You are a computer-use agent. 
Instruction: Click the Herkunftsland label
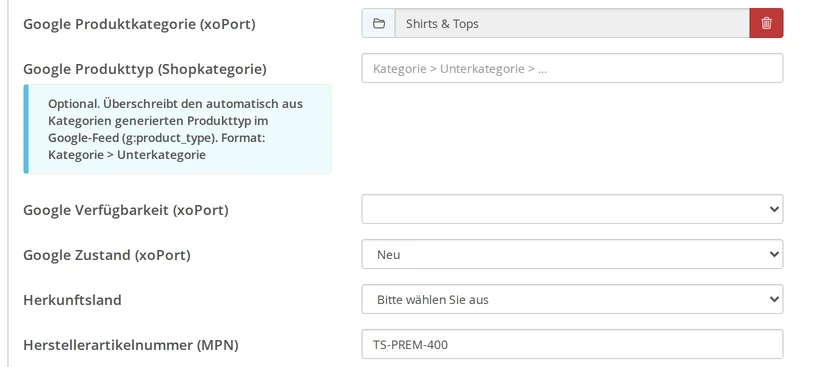coord(73,300)
